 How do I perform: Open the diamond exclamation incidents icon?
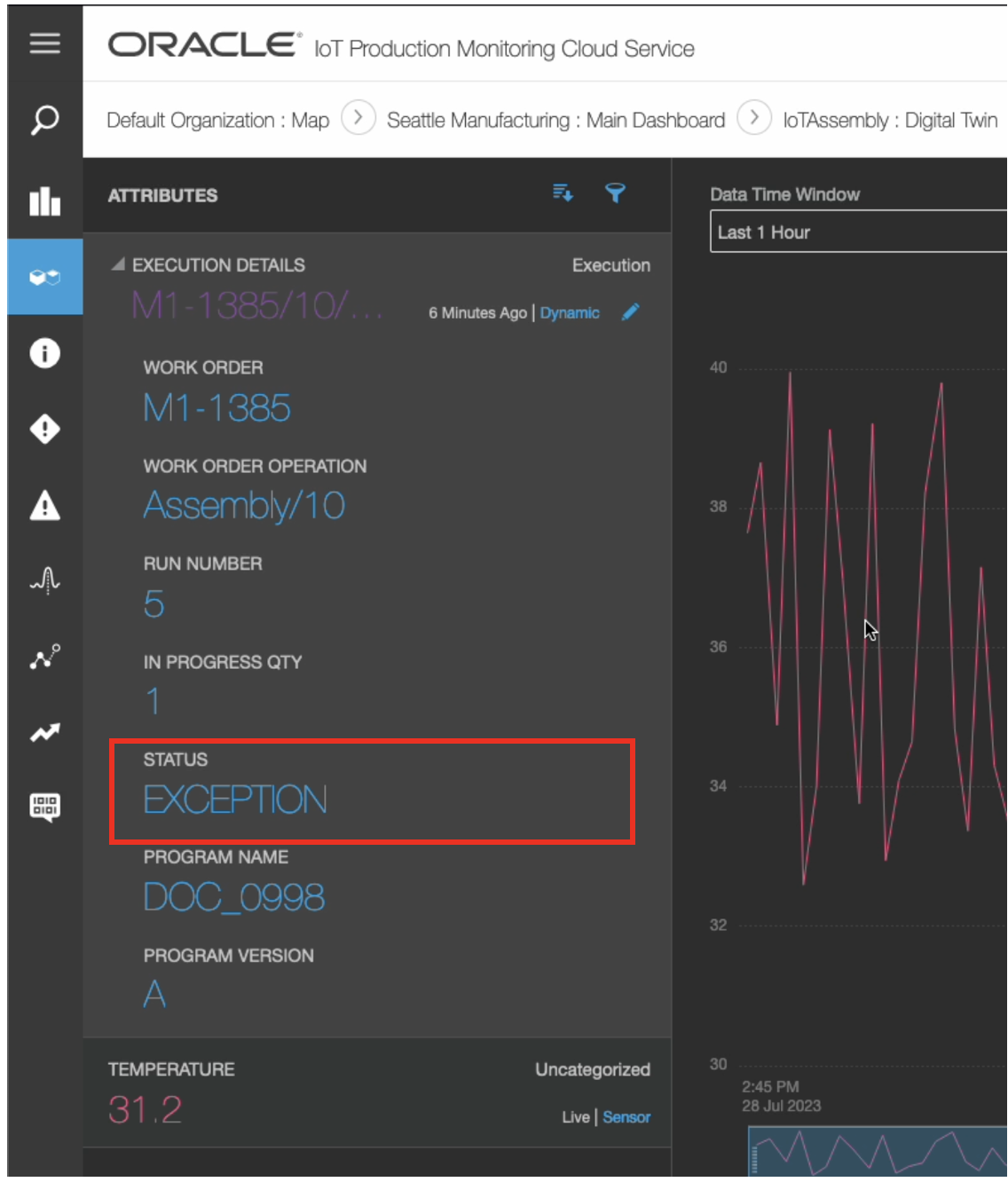click(x=44, y=429)
